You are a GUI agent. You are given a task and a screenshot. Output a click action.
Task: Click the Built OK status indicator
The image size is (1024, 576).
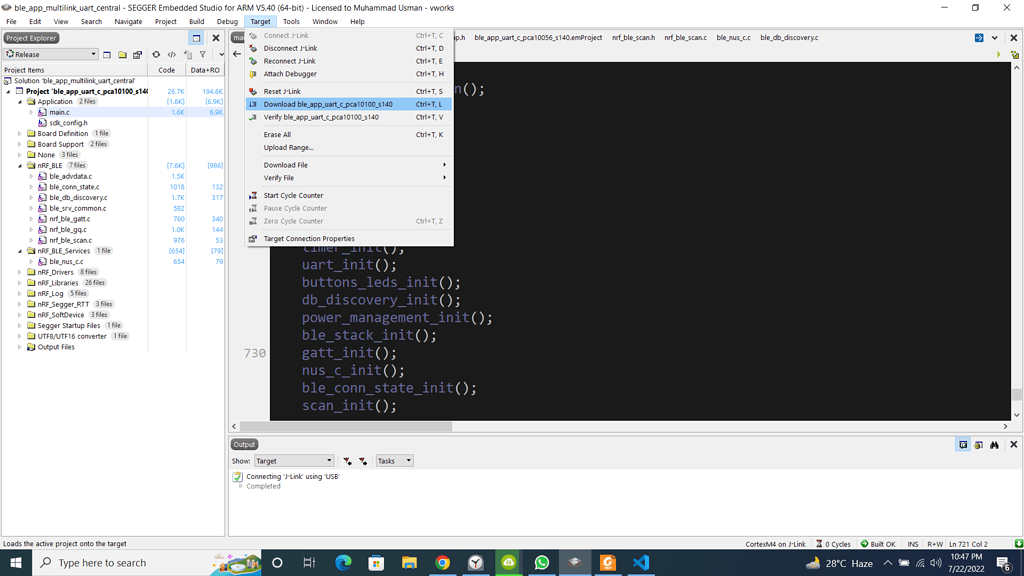click(x=878, y=544)
